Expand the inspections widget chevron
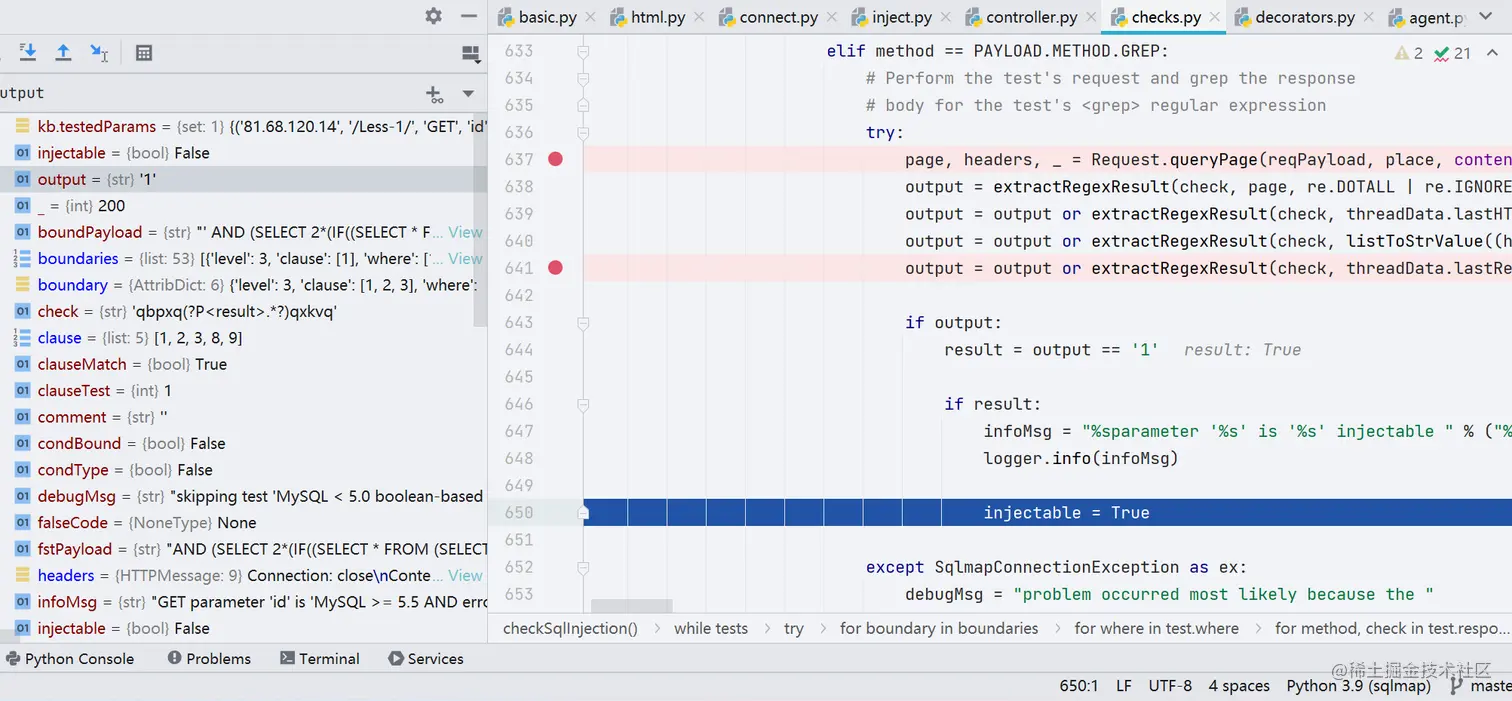The width and height of the screenshot is (1512, 701). (x=1492, y=53)
